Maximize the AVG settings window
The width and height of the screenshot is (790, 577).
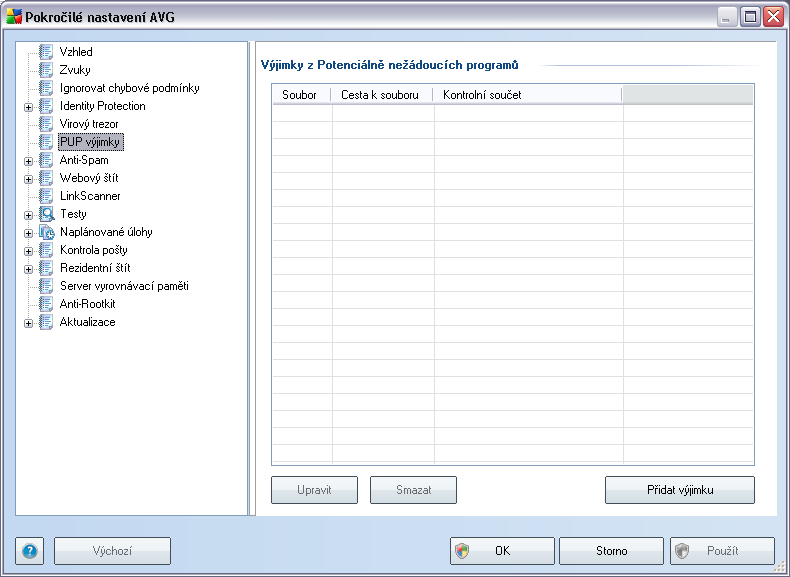(x=750, y=17)
